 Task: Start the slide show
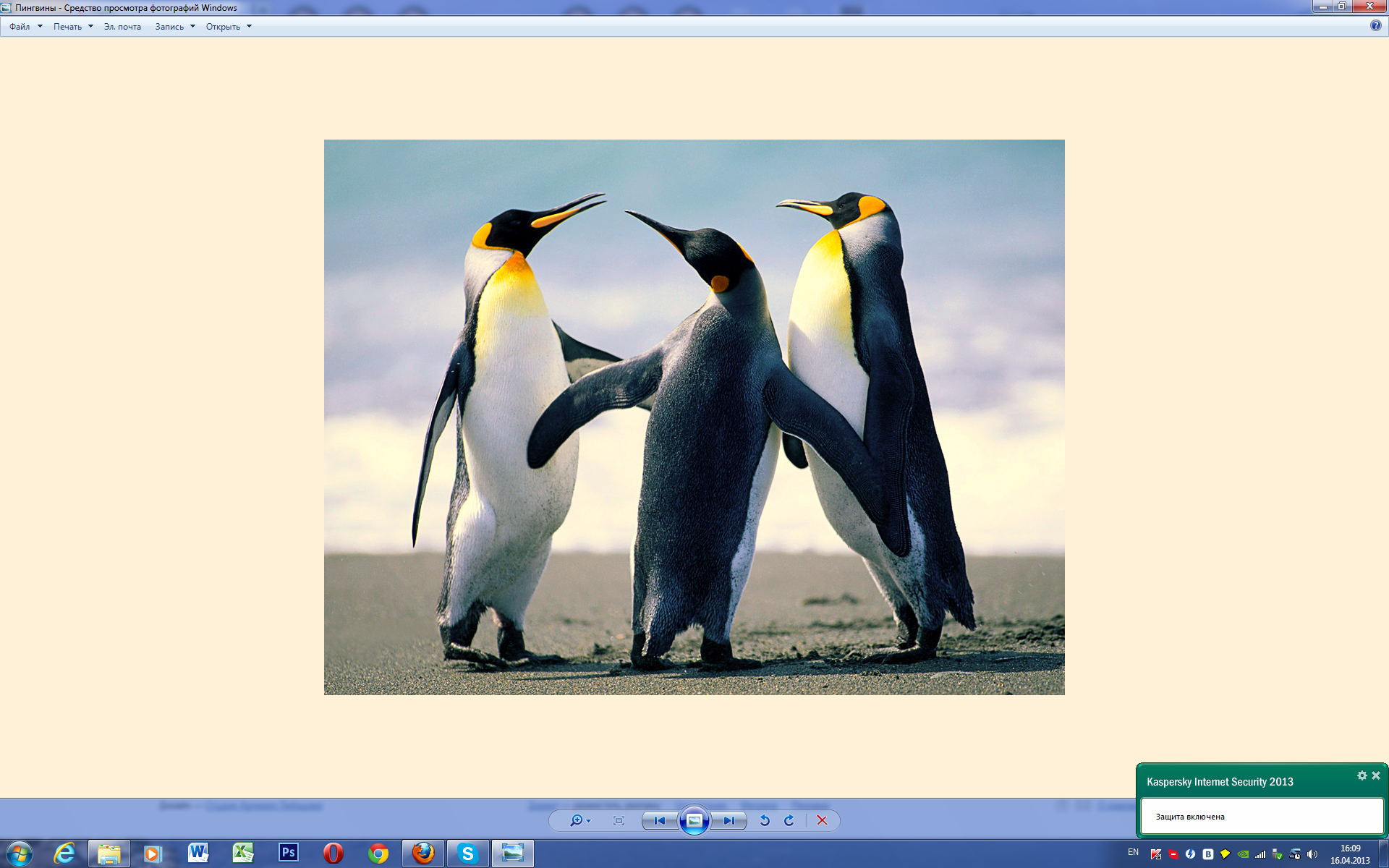click(694, 820)
